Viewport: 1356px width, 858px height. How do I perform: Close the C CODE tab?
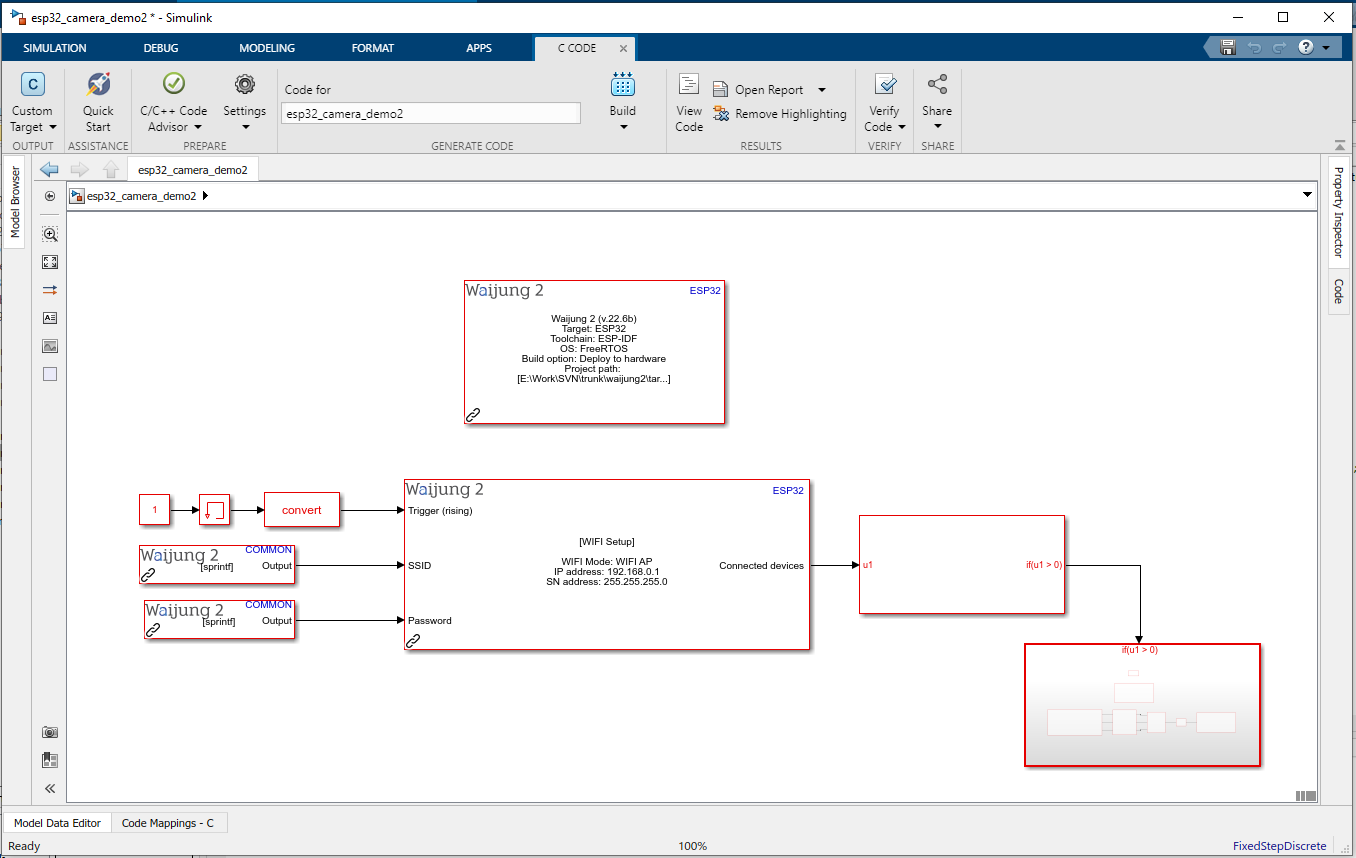click(623, 48)
